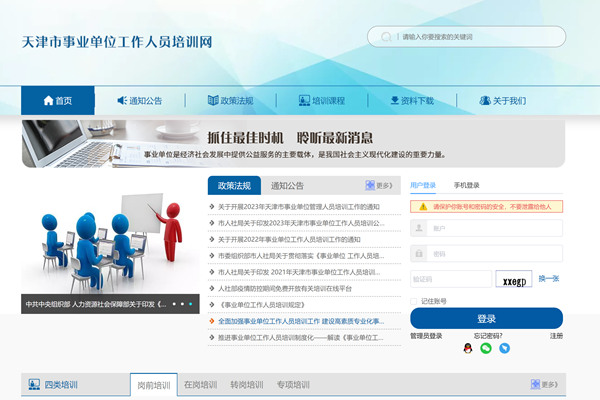
Task: Select the third carousel dot
Action: click(190, 304)
